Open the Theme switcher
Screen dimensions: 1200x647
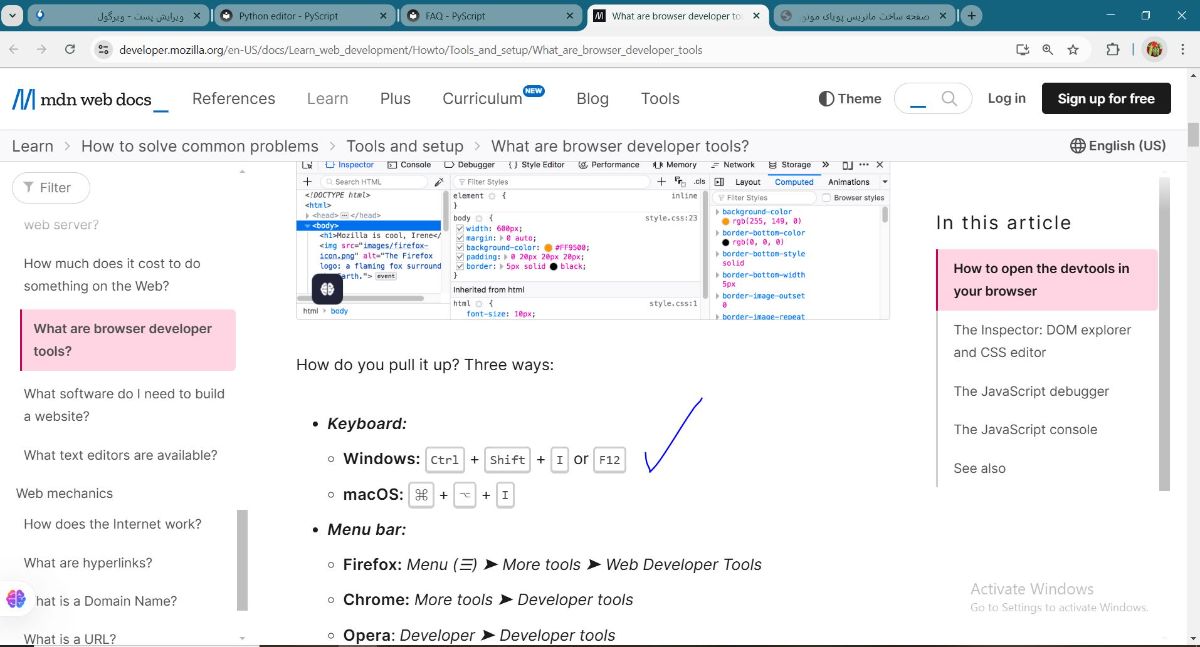(850, 98)
